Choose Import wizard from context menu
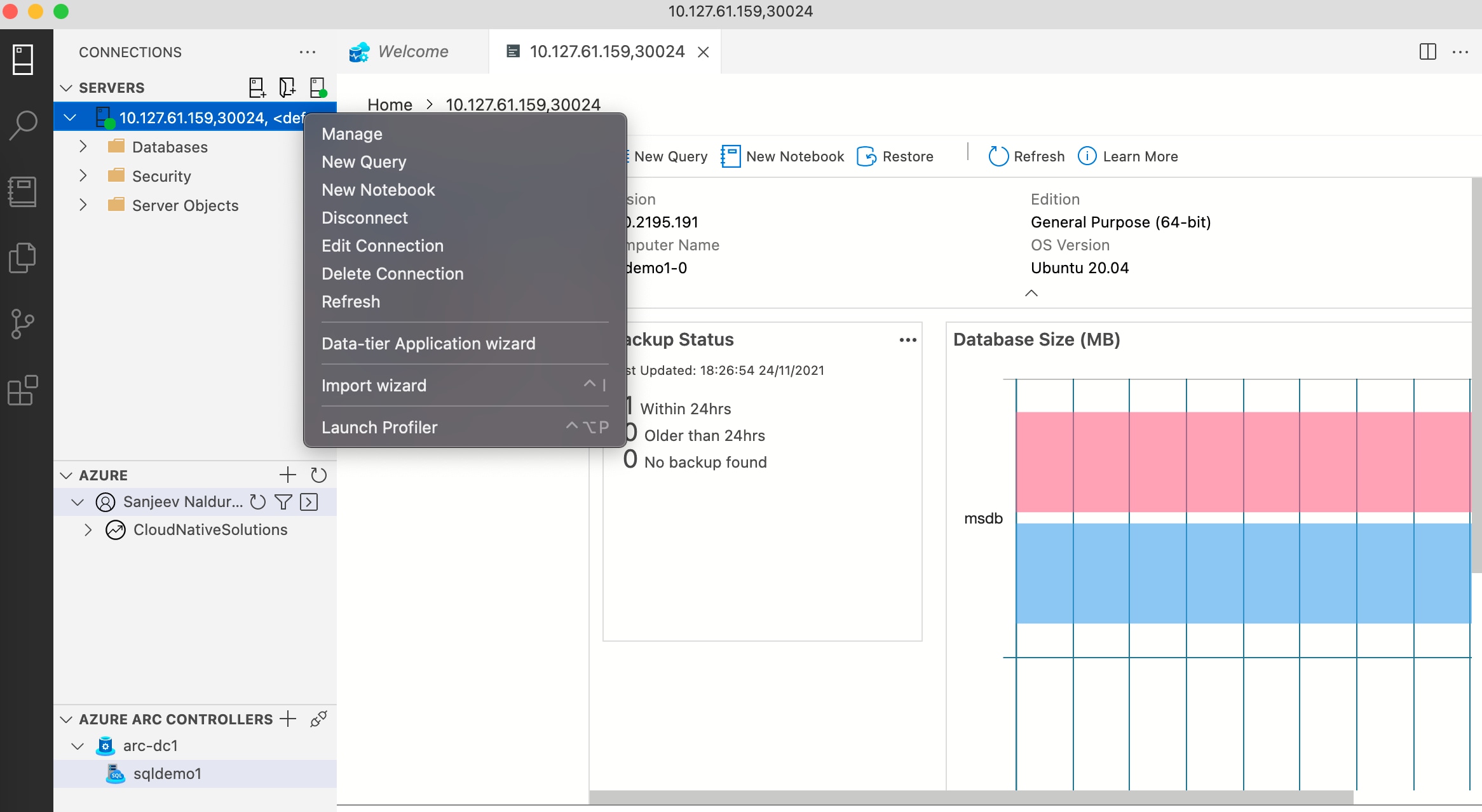Screen dimensions: 1482x812 point(465,386)
